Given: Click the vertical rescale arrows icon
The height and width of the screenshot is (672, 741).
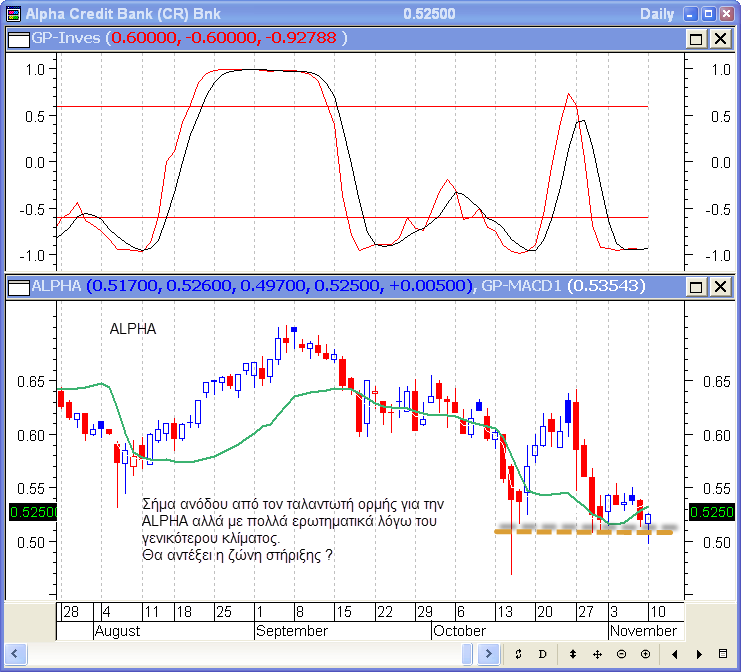Looking at the screenshot, I should (573, 654).
